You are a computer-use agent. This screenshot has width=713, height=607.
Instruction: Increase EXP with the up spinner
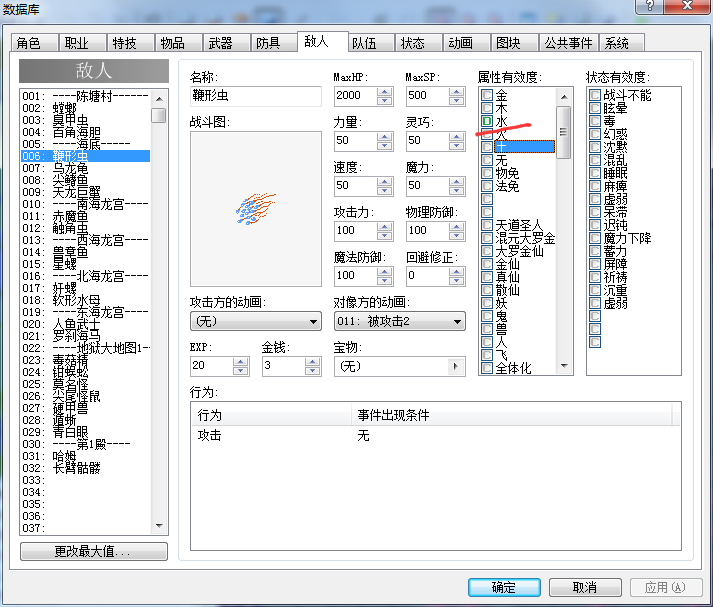point(241,361)
